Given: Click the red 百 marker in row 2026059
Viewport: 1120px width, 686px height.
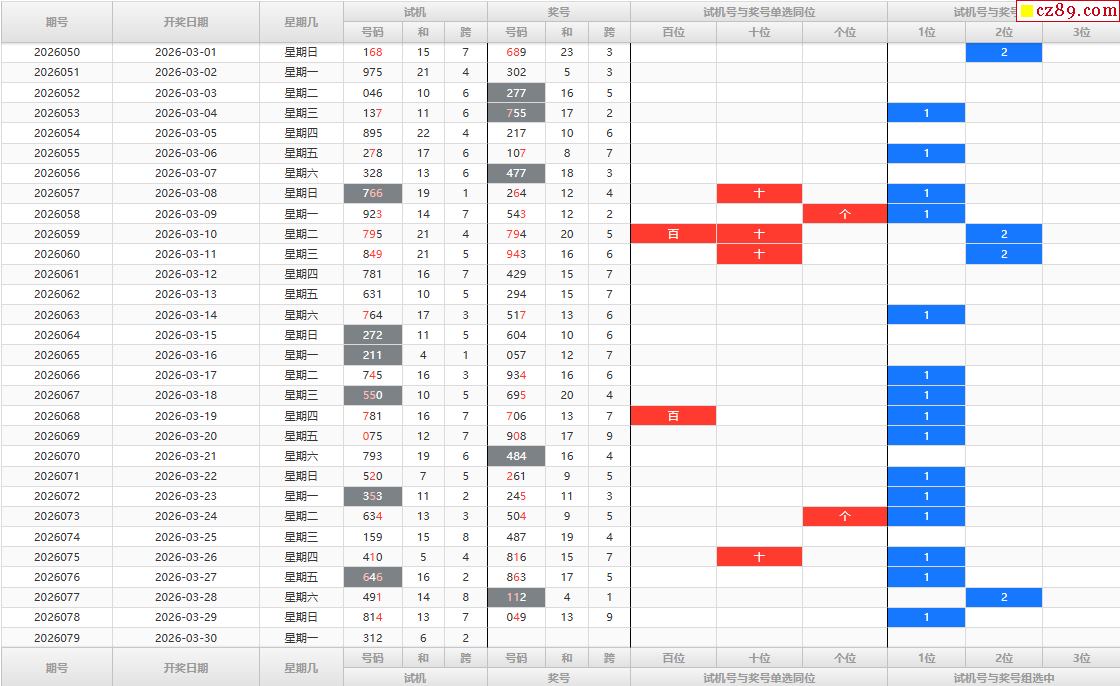Looking at the screenshot, I should pos(673,234).
